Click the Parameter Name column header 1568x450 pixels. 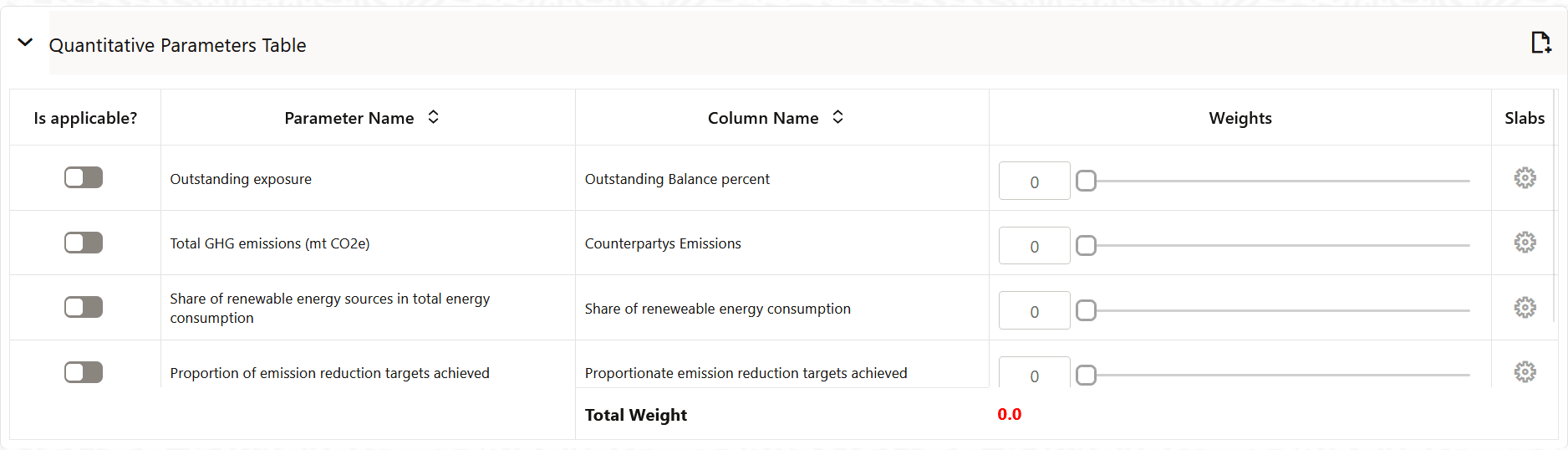[349, 119]
